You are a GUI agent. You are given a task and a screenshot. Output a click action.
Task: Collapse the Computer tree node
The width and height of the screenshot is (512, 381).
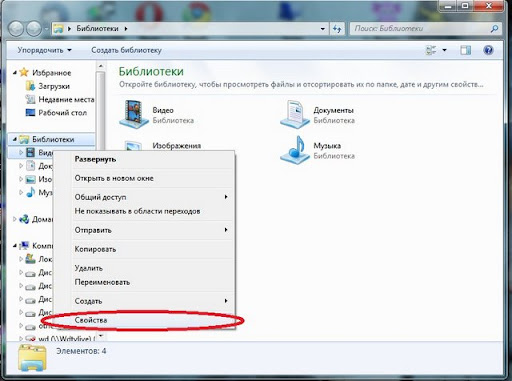pyautogui.click(x=14, y=246)
